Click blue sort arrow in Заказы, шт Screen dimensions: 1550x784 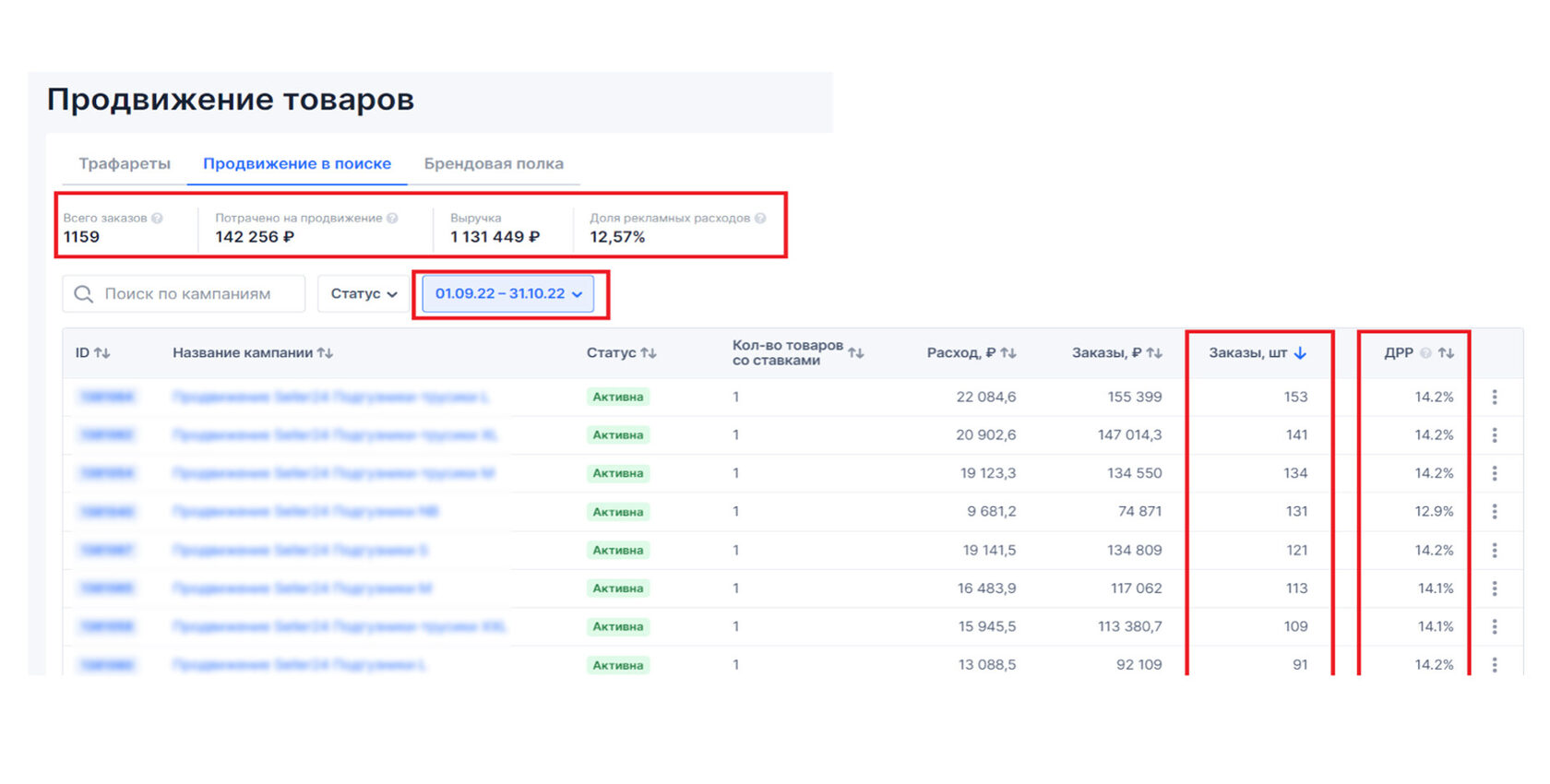coord(1300,353)
